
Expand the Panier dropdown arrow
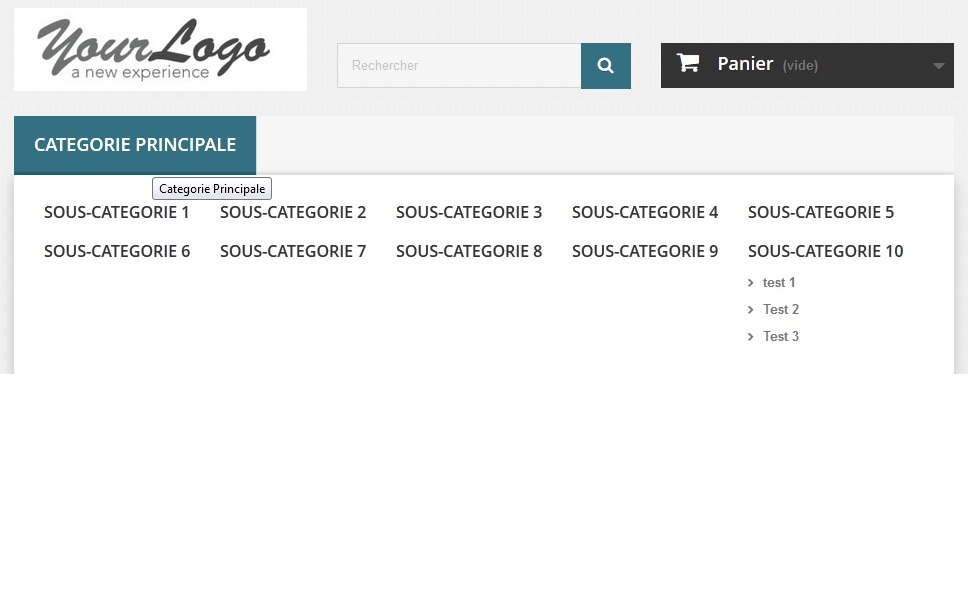point(938,65)
